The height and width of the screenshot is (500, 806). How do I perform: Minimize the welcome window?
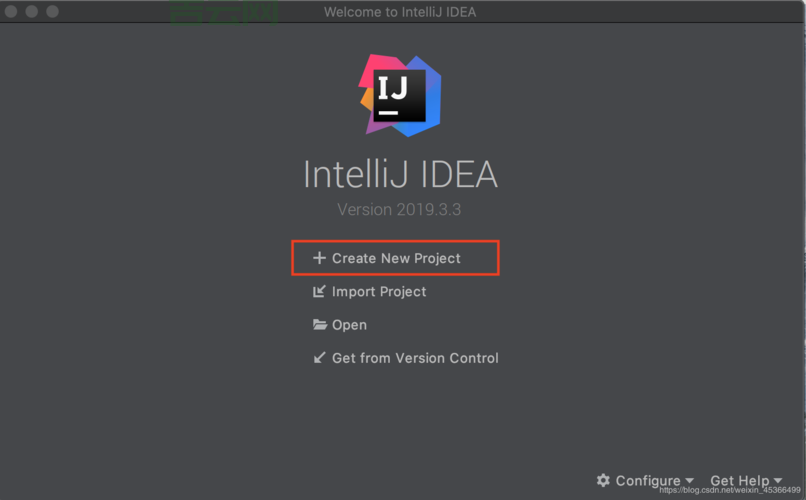(32, 11)
